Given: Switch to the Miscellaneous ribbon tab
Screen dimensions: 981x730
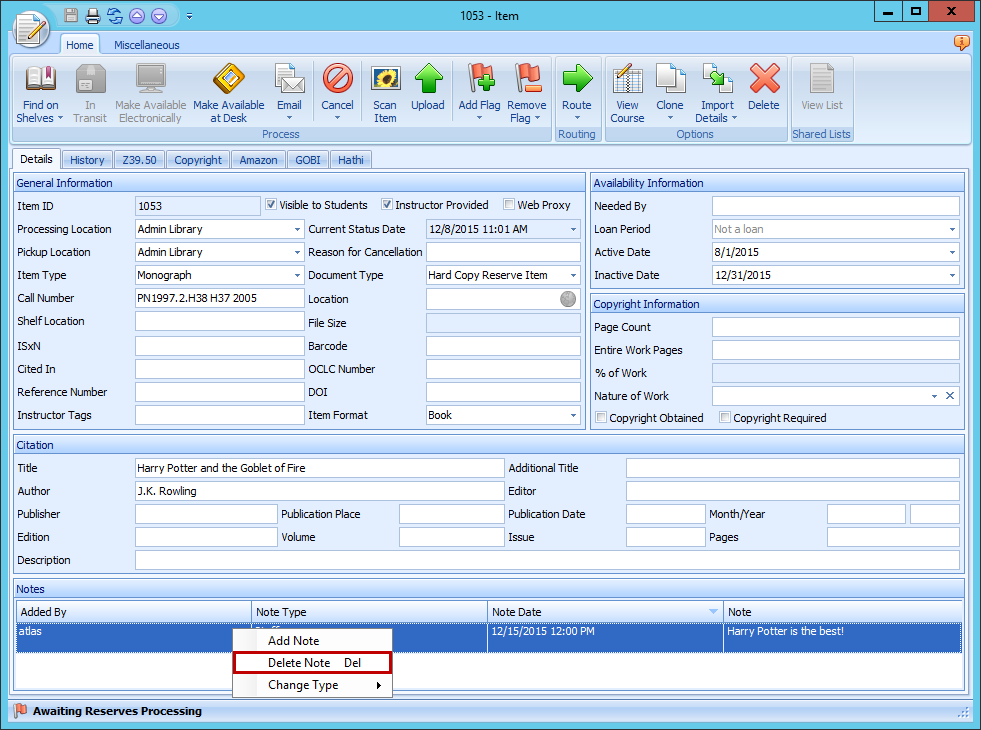Looking at the screenshot, I should click(146, 44).
